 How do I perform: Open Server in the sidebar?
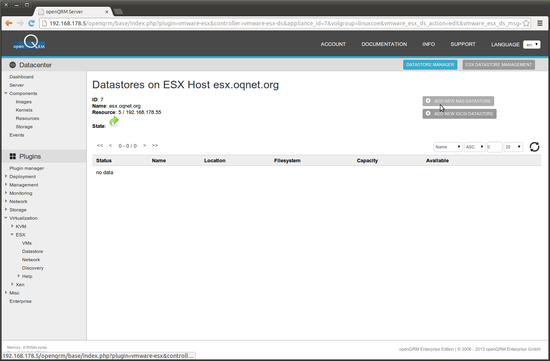16,85
